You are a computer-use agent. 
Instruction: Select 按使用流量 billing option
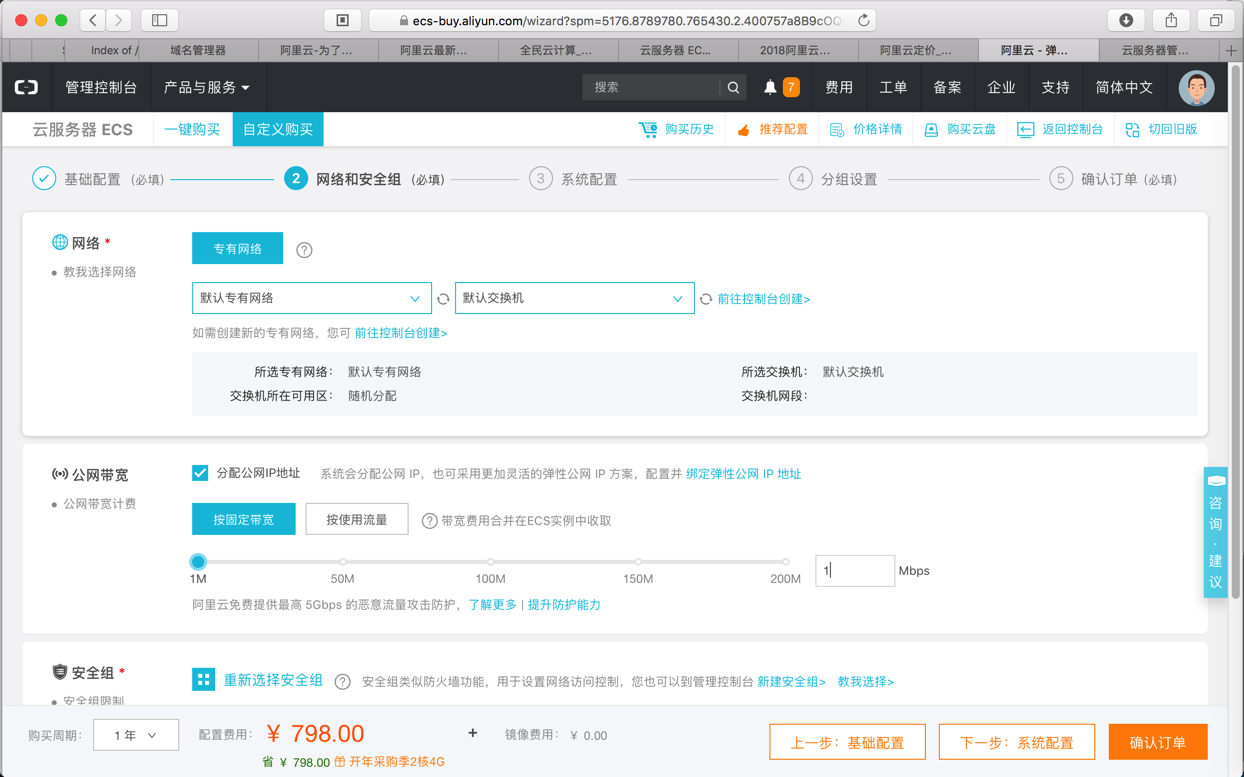[x=357, y=520]
